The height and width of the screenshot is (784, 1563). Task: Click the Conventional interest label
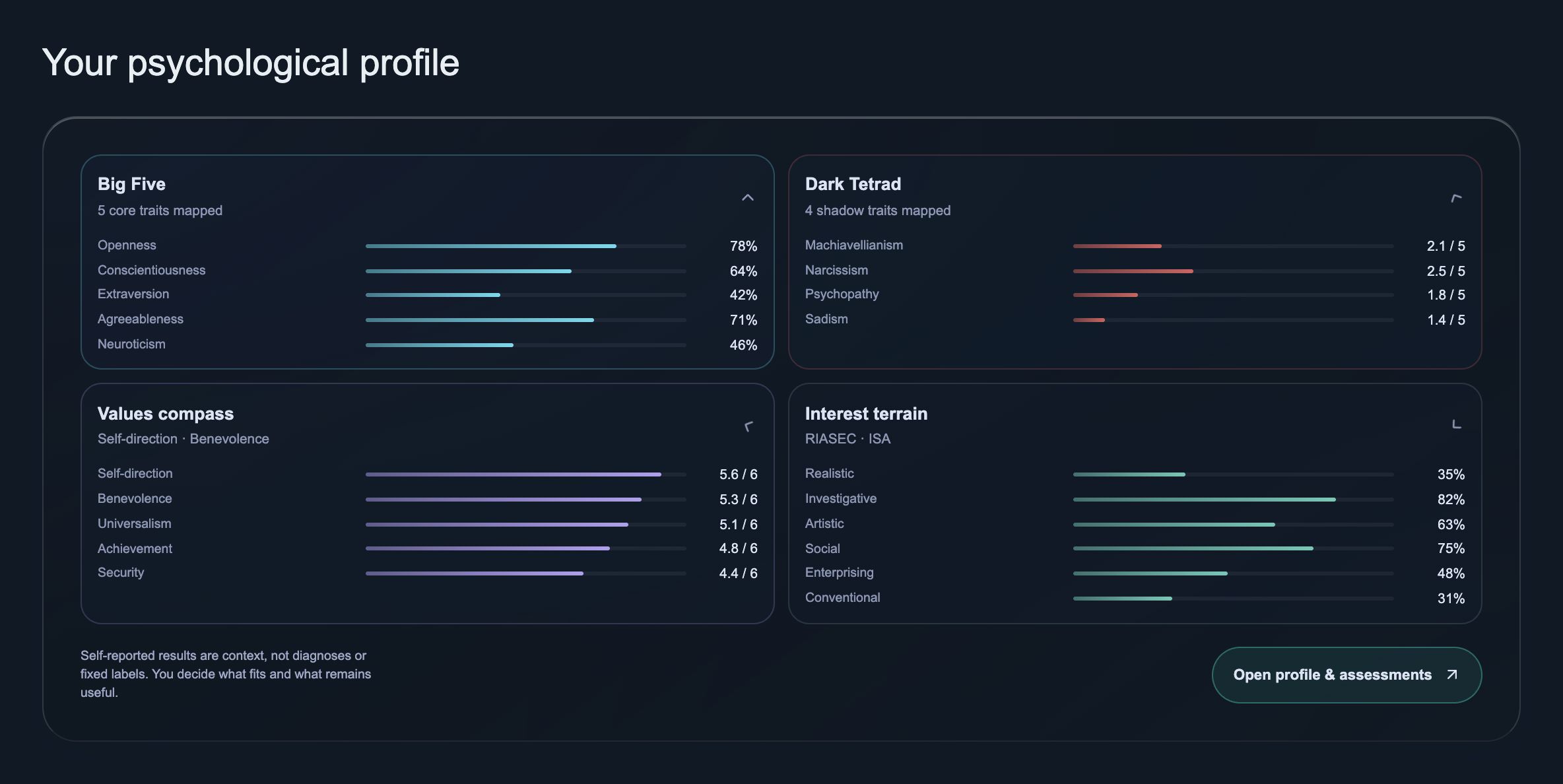[842, 597]
